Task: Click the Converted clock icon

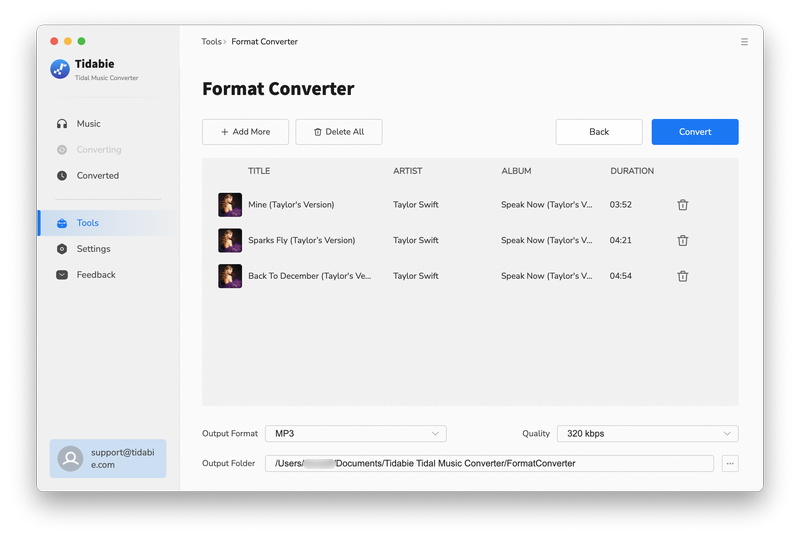Action: click(x=62, y=176)
